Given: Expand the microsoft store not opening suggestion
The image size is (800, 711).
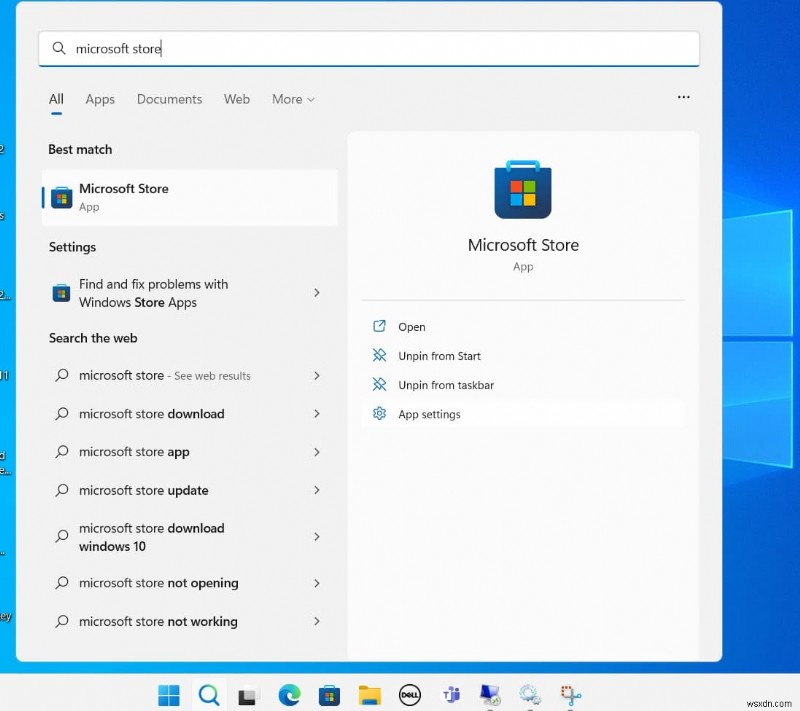Looking at the screenshot, I should (317, 583).
